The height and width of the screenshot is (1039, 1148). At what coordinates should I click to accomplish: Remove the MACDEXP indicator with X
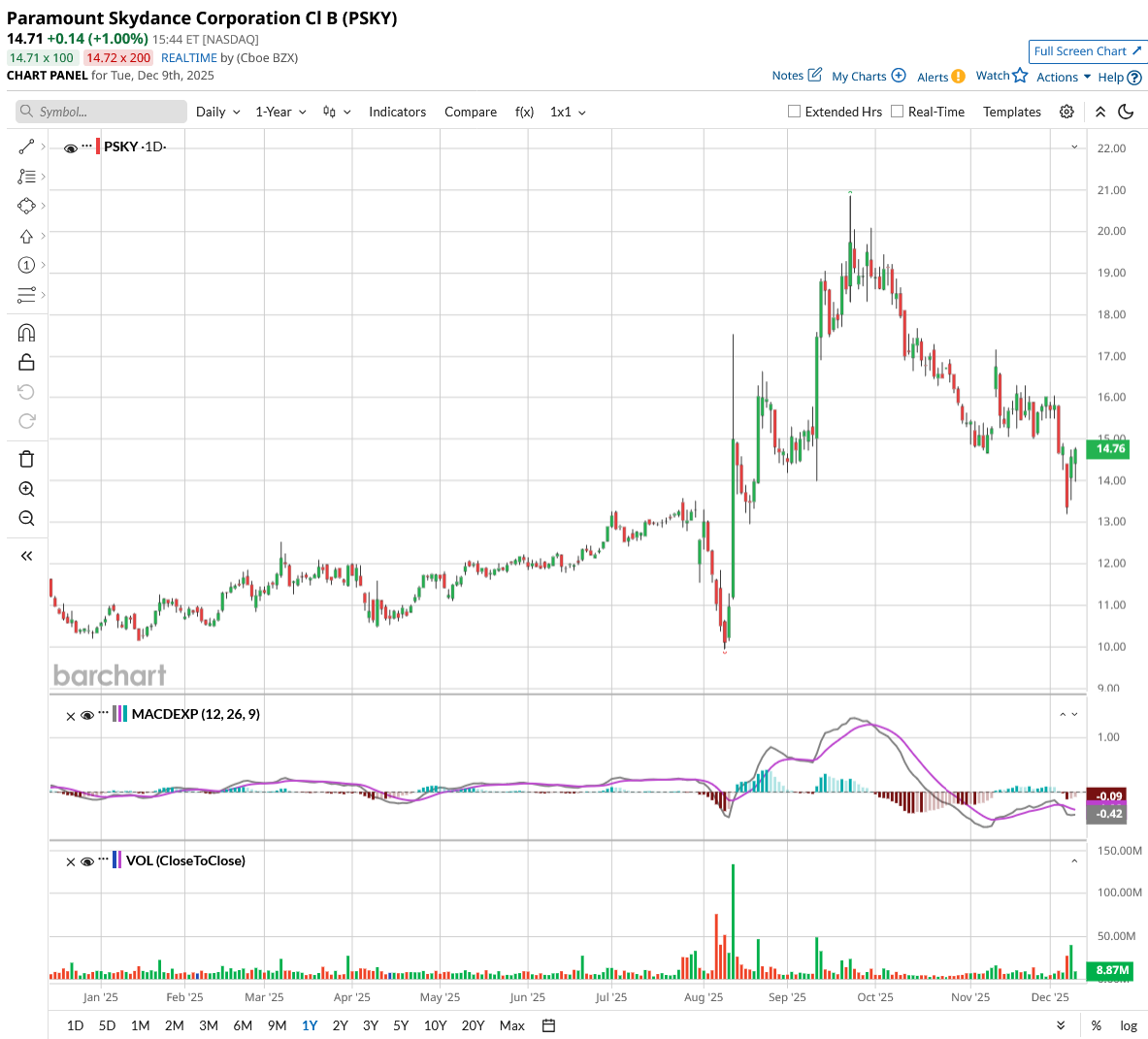pyautogui.click(x=70, y=716)
